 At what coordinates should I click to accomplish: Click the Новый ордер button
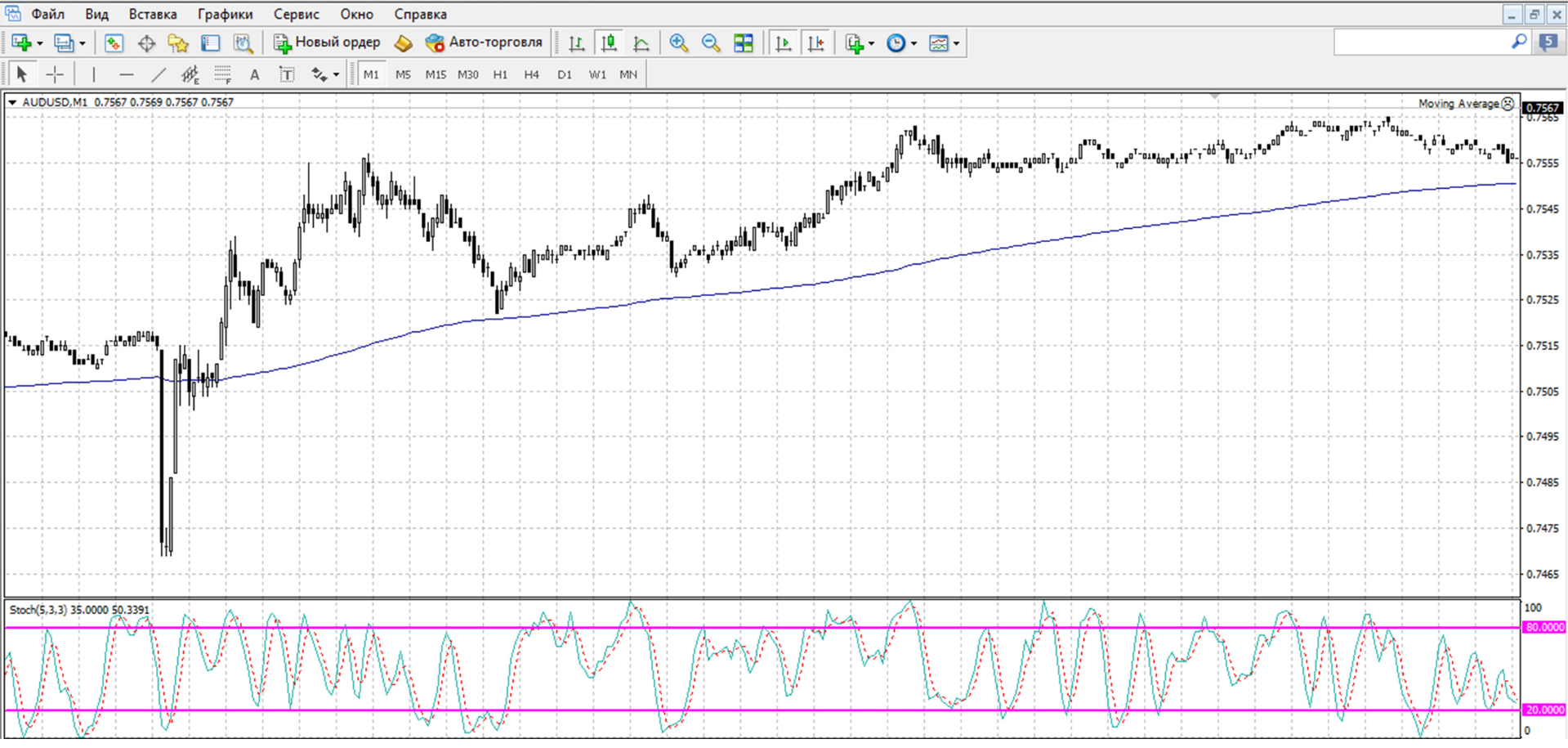(327, 43)
